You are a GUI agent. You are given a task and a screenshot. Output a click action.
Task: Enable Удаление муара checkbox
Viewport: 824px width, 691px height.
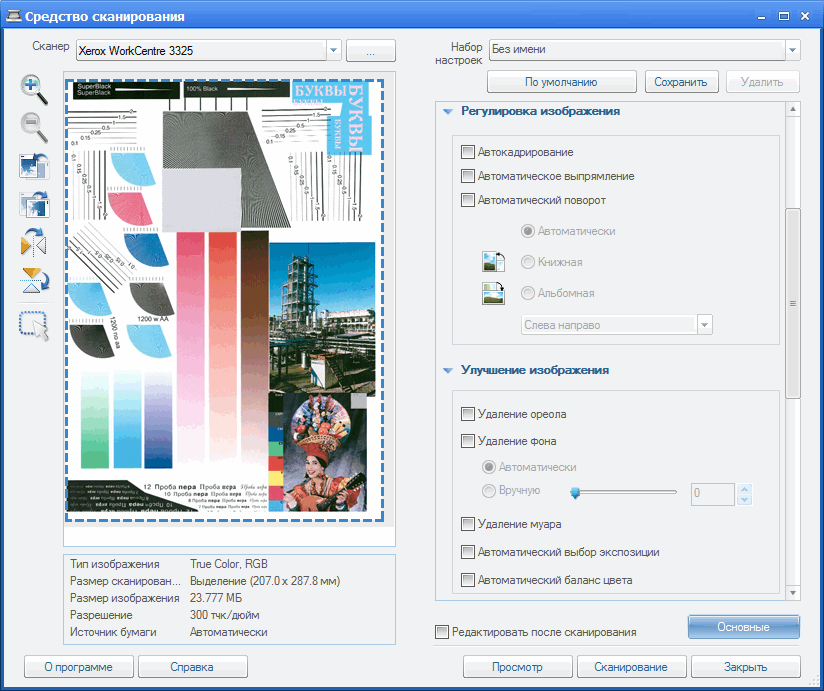pos(467,524)
